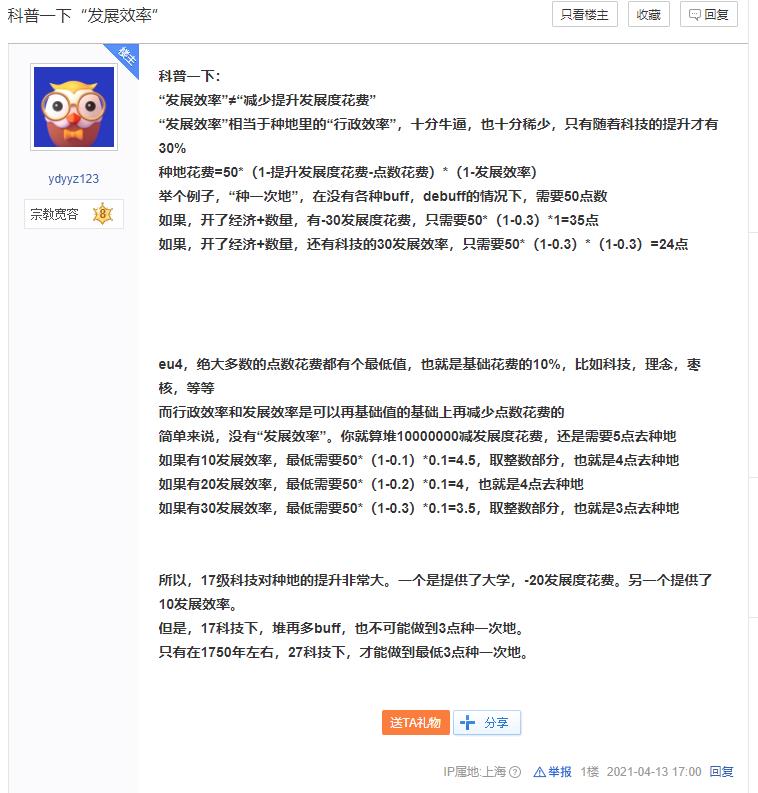Click the 回复 link below the post
The image size is (758, 793).
[x=722, y=772]
